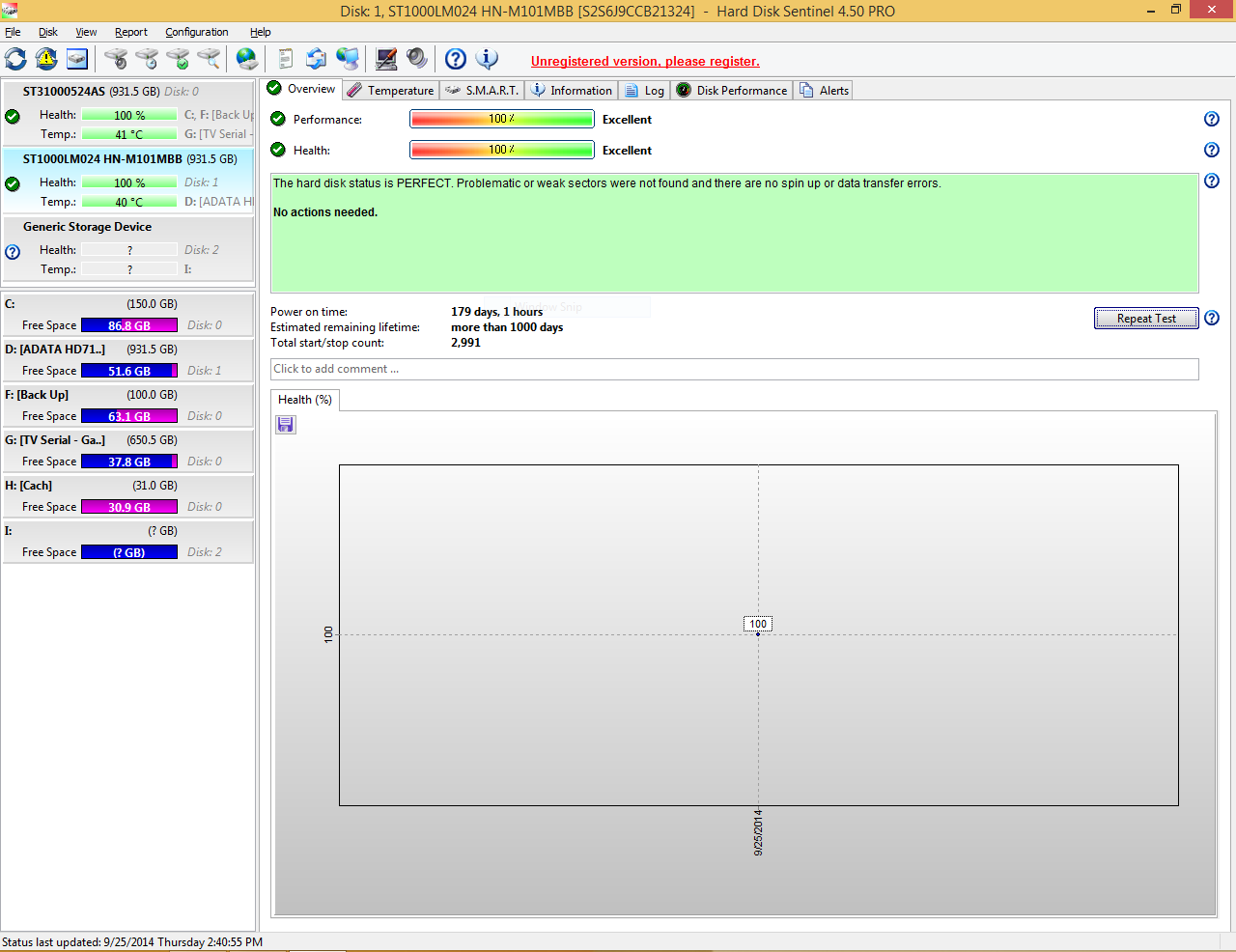Click D: [ADATA HD71..] free space 51.6 GB bar
1236x952 pixels.
click(x=129, y=371)
